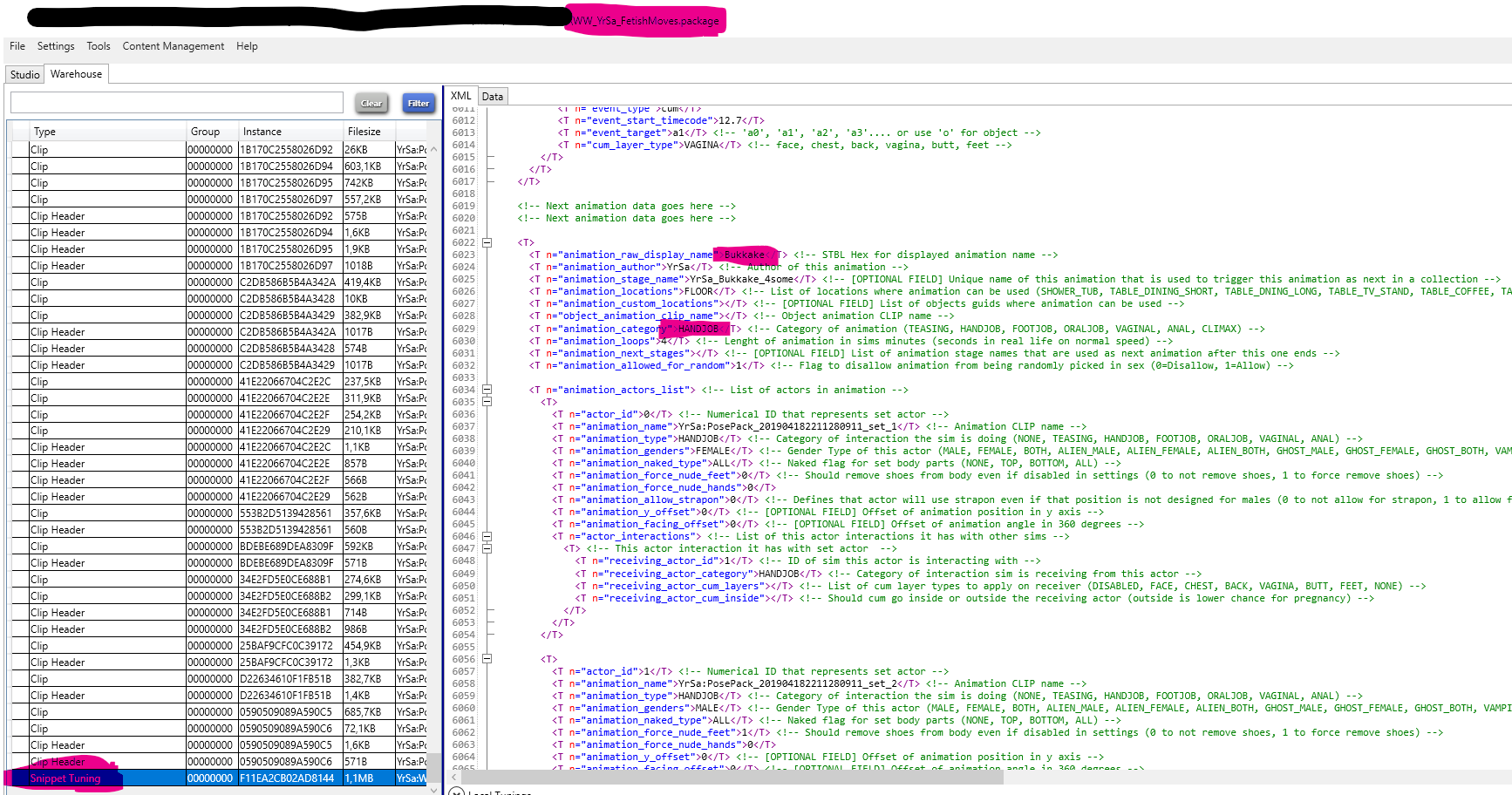This screenshot has height=795, width=1512.
Task: Select the Clip Header row sized 575B
Action: [x=218, y=216]
